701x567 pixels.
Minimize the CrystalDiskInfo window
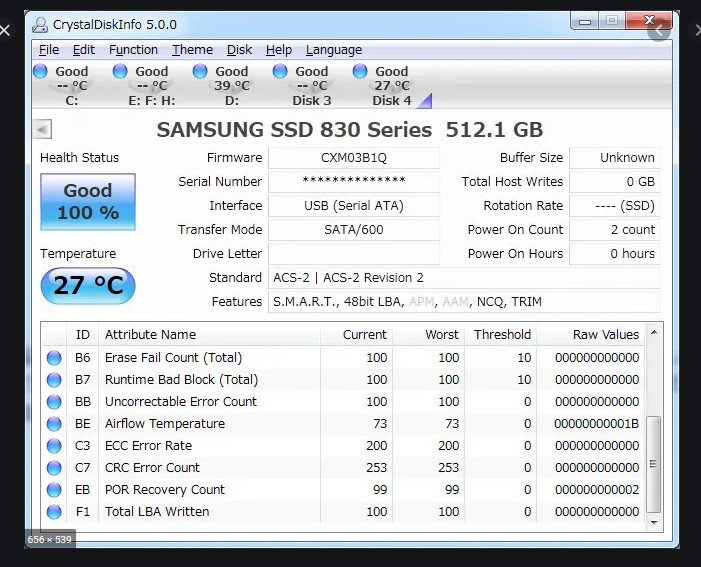click(585, 21)
